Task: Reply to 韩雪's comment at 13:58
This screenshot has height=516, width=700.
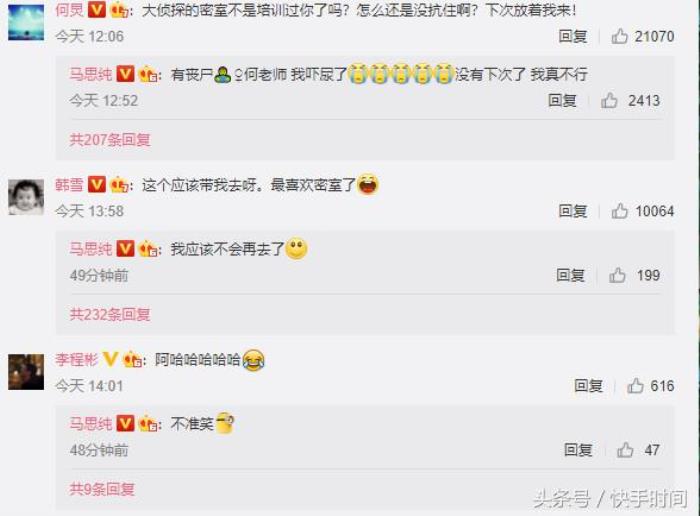Action: click(573, 211)
